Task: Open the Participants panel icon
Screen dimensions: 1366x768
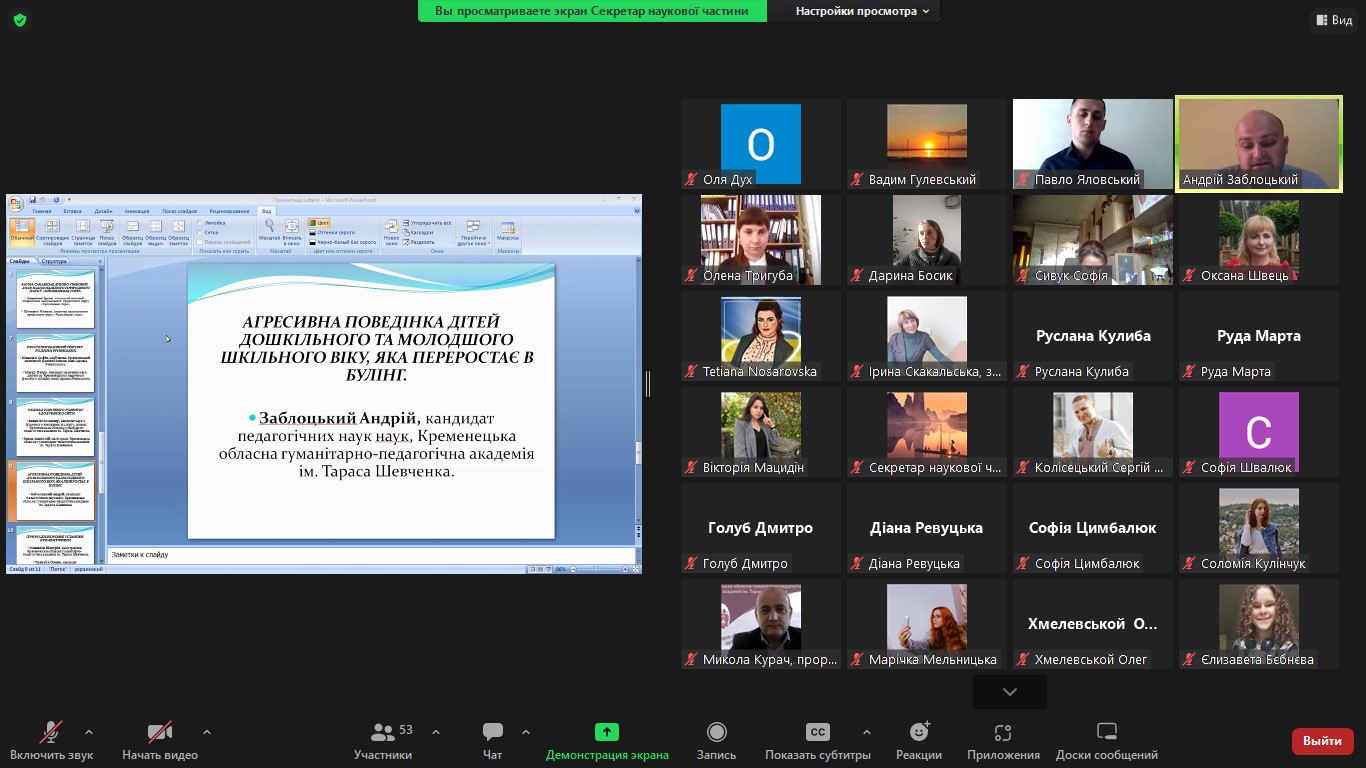Action: pyautogui.click(x=383, y=733)
